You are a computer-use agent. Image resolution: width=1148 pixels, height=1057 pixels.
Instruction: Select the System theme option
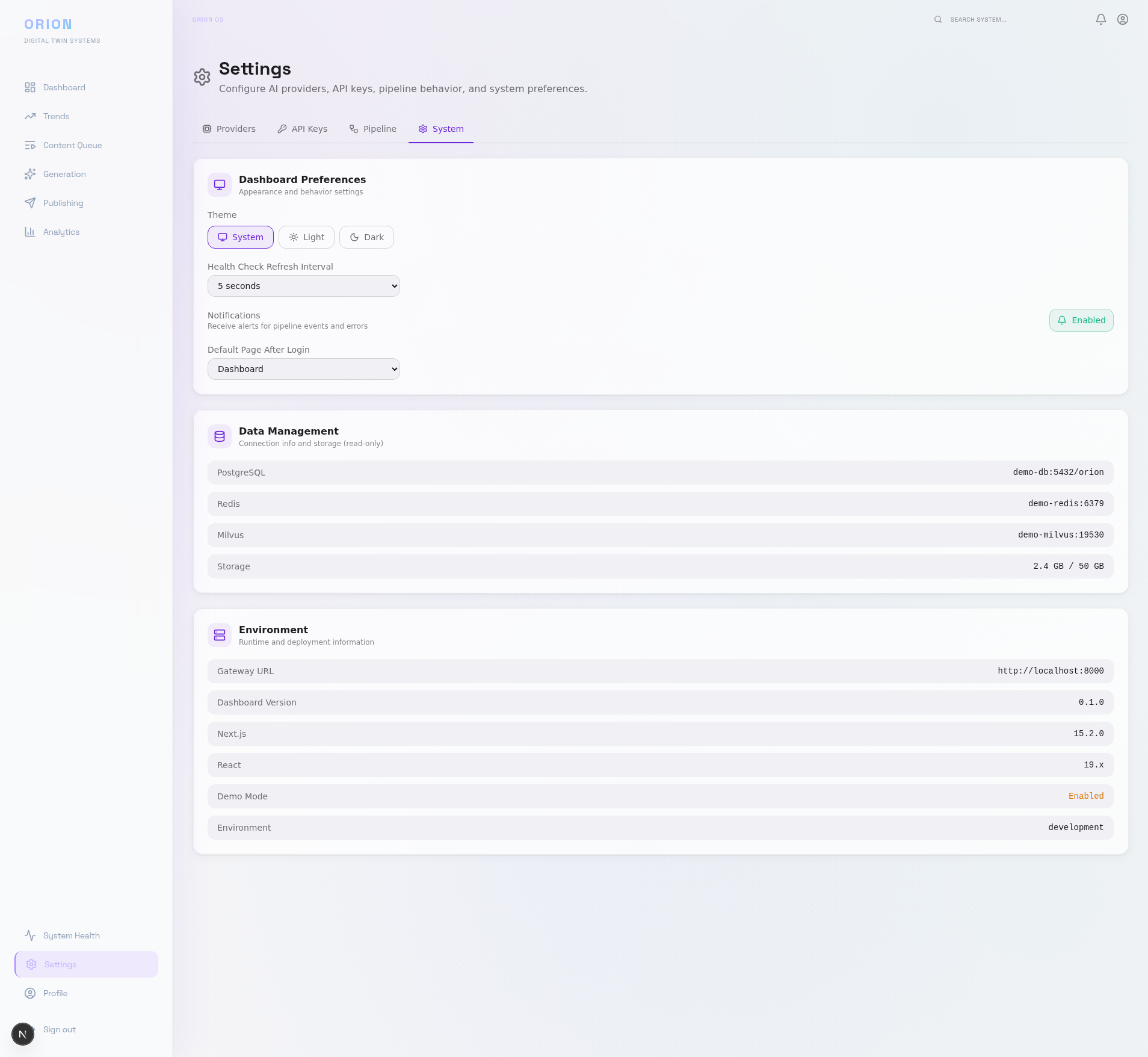coord(240,237)
